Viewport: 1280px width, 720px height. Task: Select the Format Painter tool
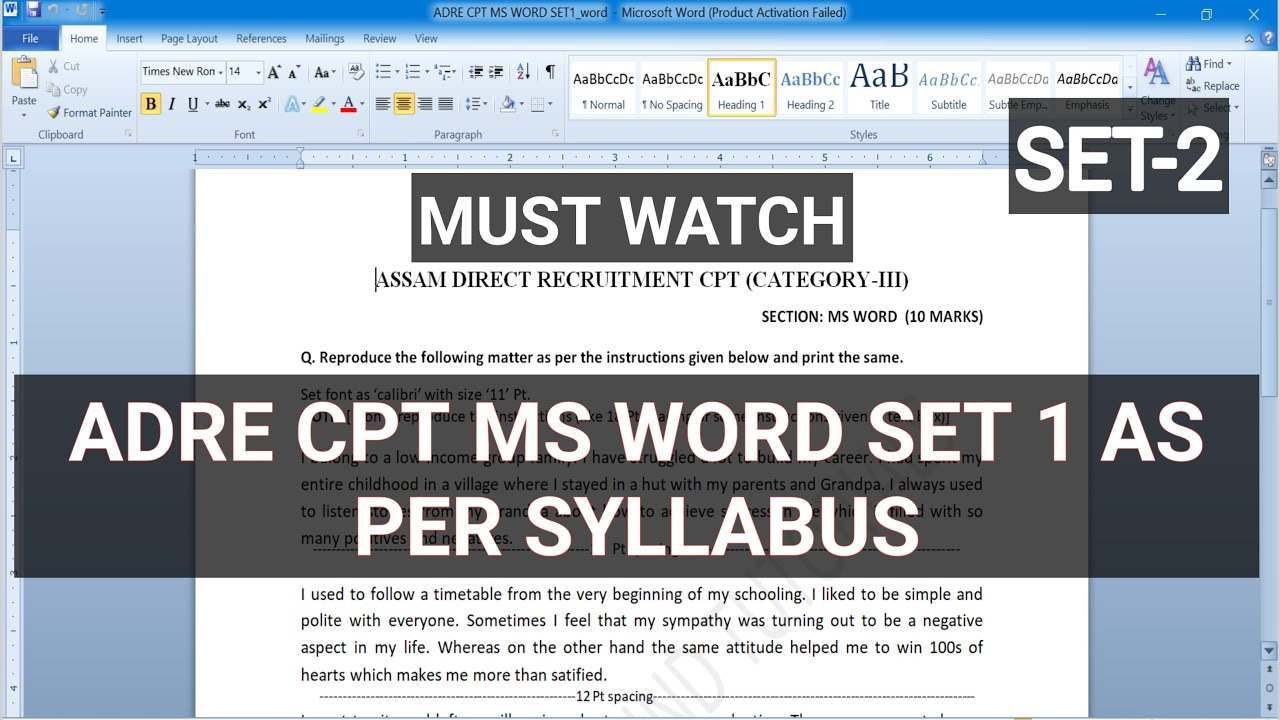pos(90,113)
